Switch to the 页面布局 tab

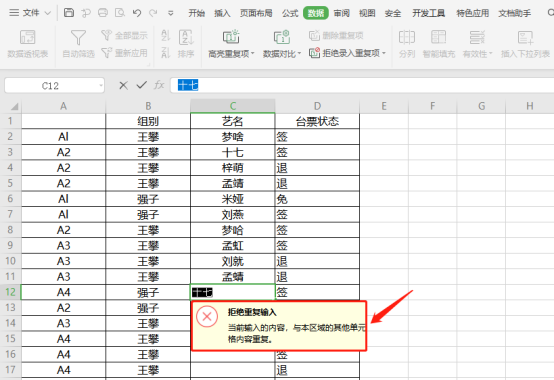256,13
